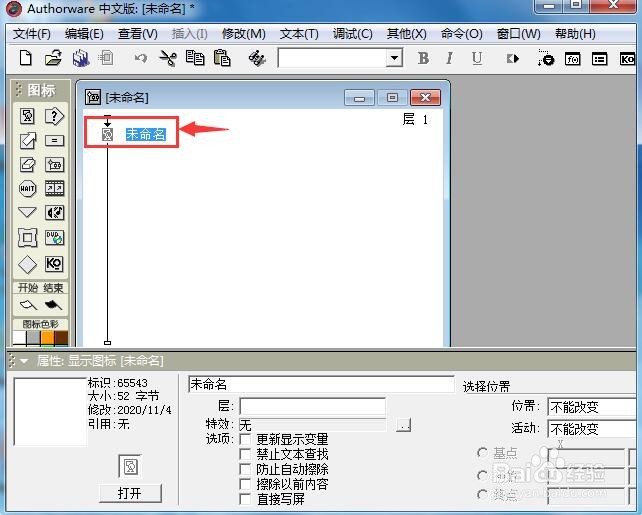Select the Framework icon in the palette
The image size is (642, 515).
tap(27, 238)
